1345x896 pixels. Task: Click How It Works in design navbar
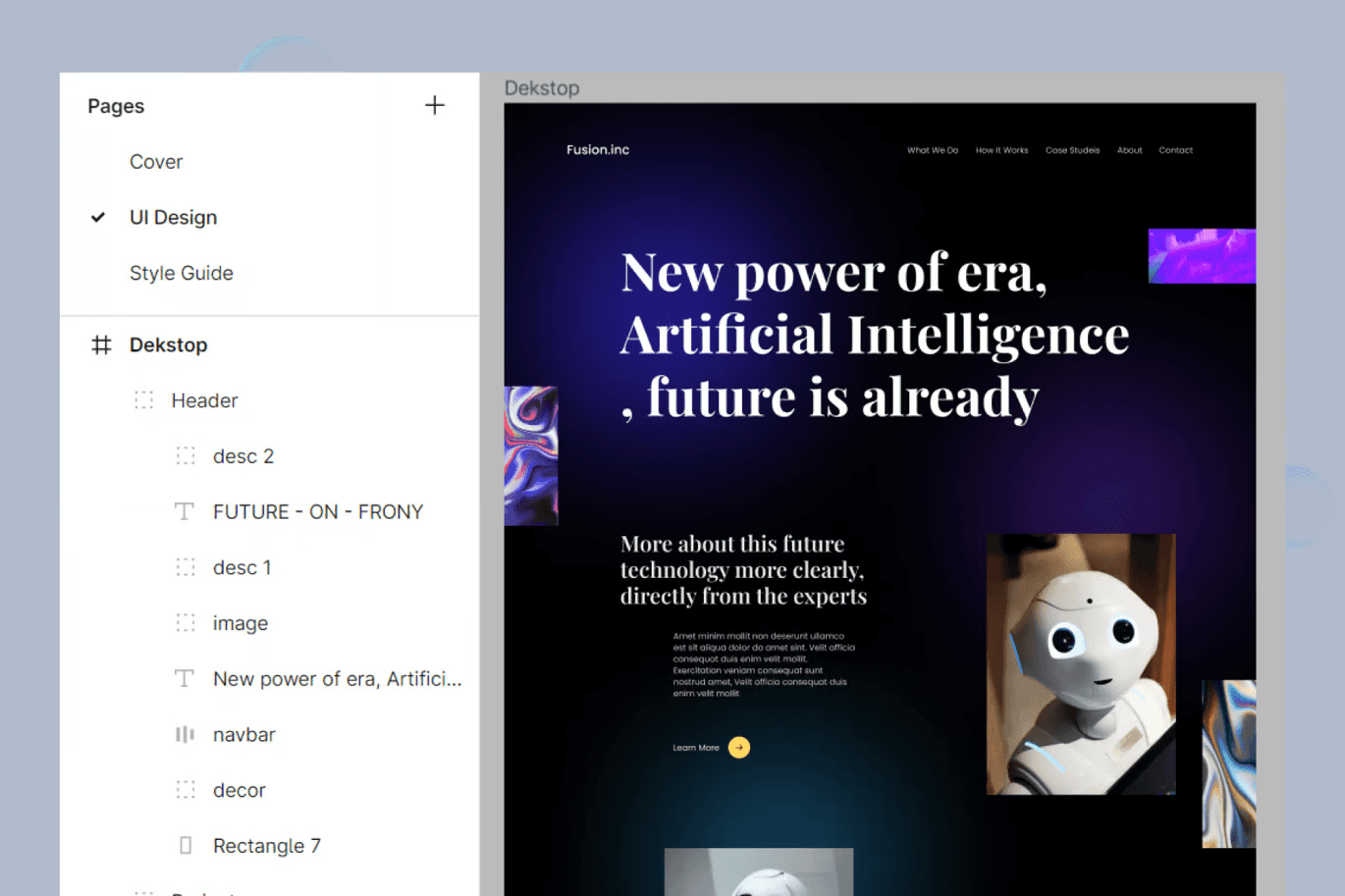click(x=1002, y=150)
